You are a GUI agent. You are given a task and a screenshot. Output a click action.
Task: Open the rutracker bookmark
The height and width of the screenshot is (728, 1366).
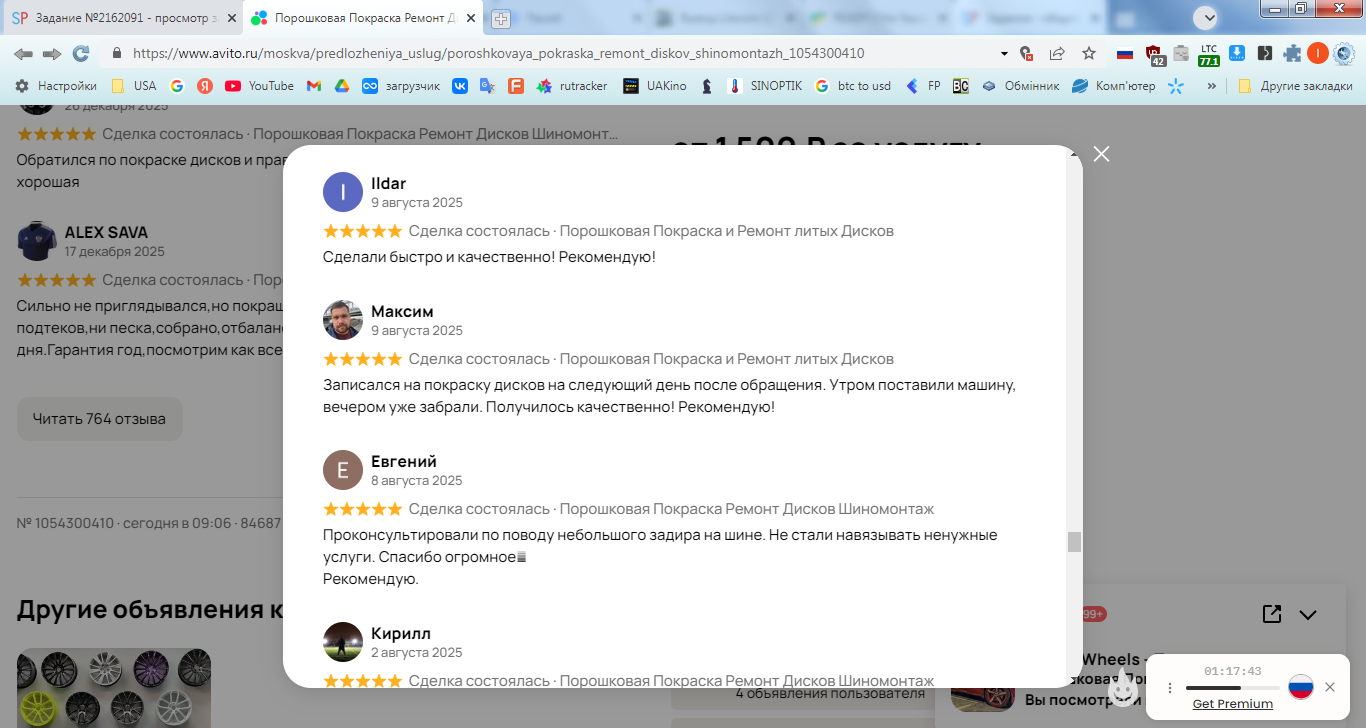pos(572,86)
